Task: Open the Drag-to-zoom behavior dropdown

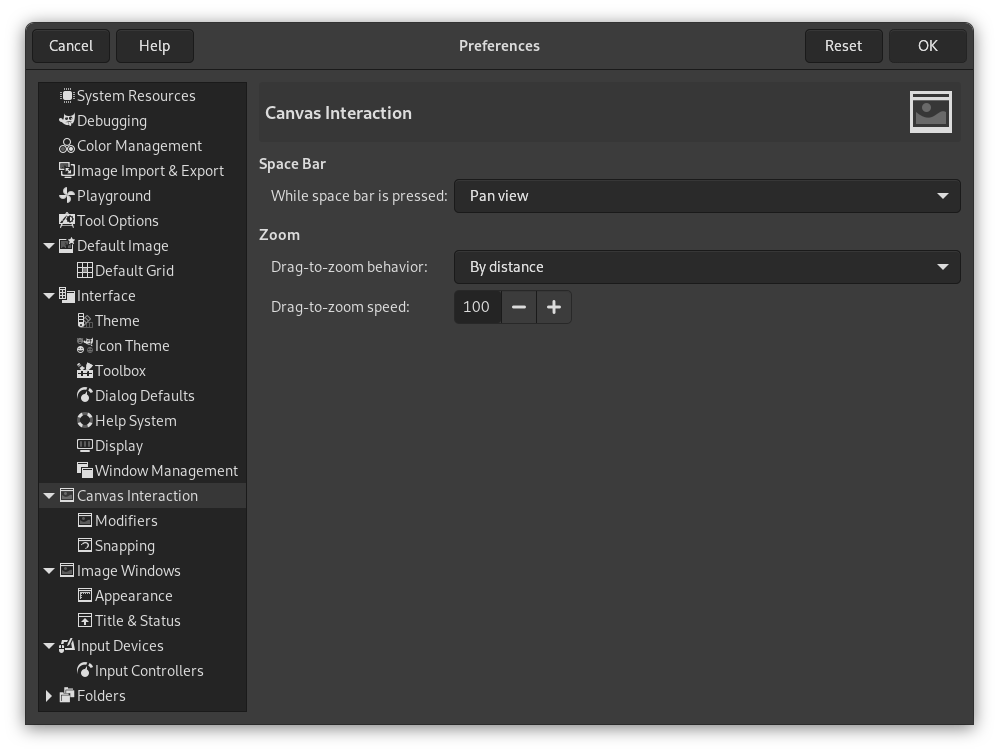Action: pos(707,267)
